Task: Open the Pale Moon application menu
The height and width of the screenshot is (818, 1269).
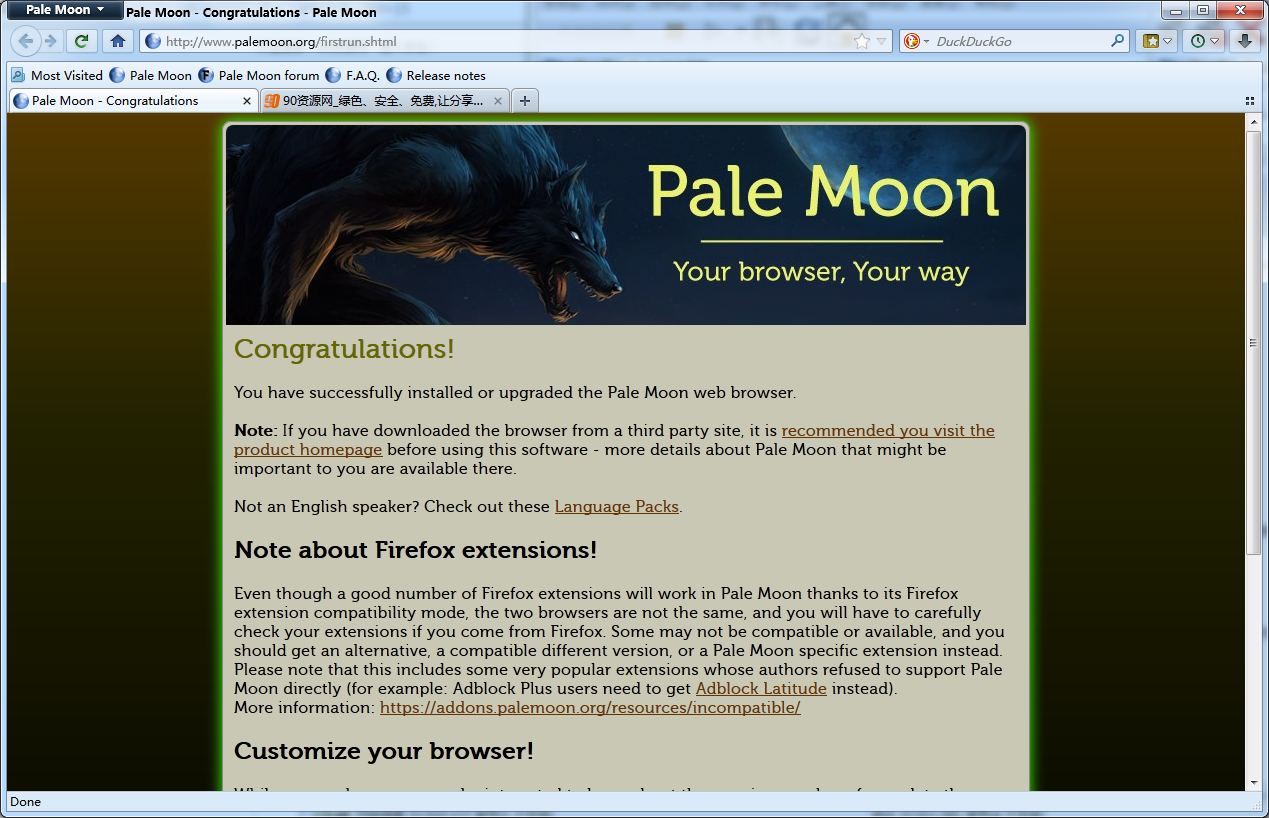Action: click(66, 10)
